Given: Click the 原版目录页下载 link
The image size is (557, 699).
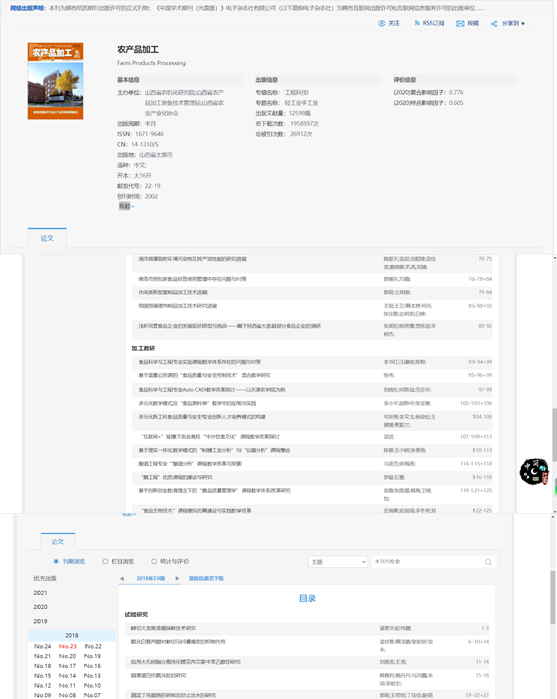Looking at the screenshot, I should coord(206,579).
